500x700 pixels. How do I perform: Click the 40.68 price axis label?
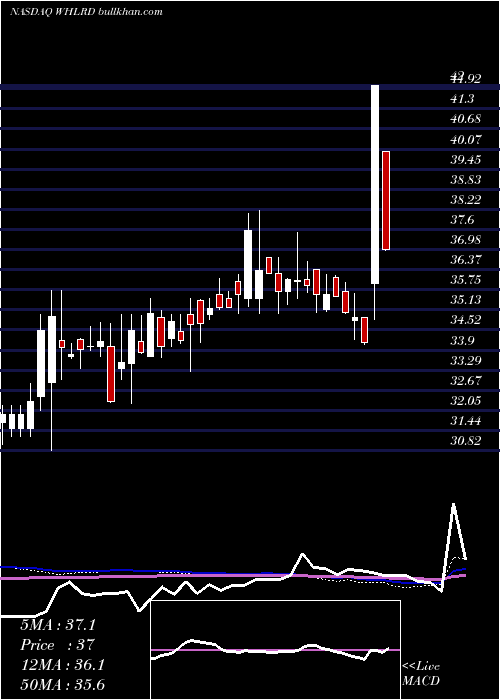(465, 119)
